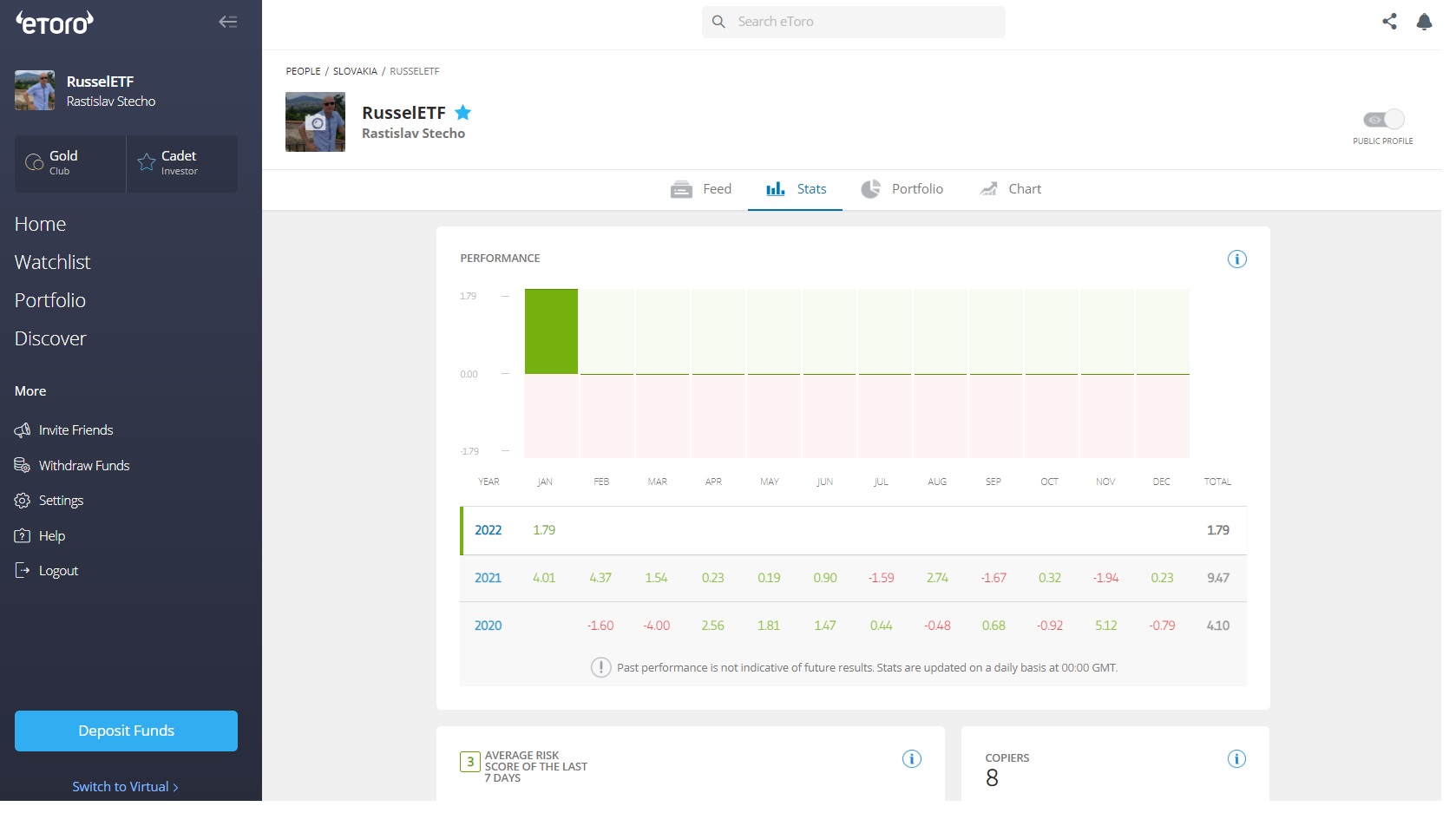Click the Gold Club icon
The width and height of the screenshot is (1456, 826).
pyautogui.click(x=34, y=162)
